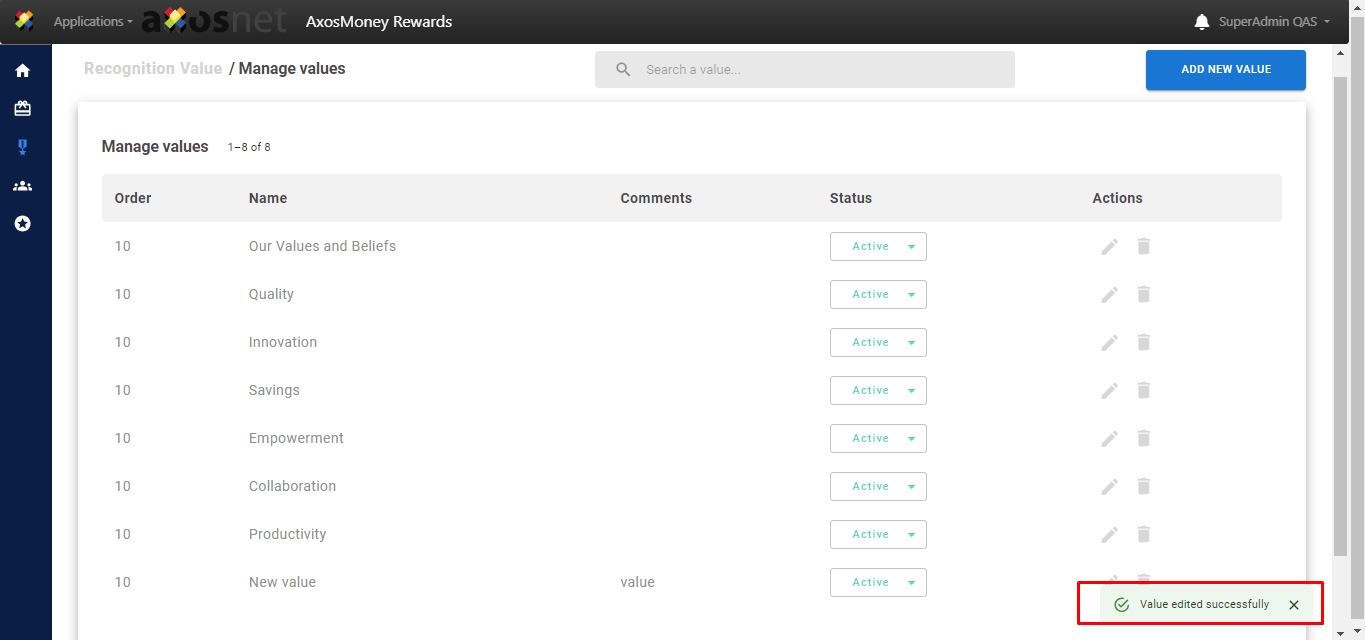Image resolution: width=1365 pixels, height=640 pixels.
Task: Edit the Quality value with pencil icon
Action: click(1109, 295)
